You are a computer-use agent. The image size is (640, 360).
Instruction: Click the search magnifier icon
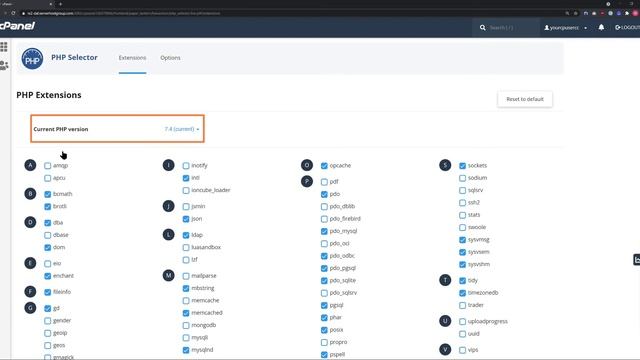pos(482,27)
